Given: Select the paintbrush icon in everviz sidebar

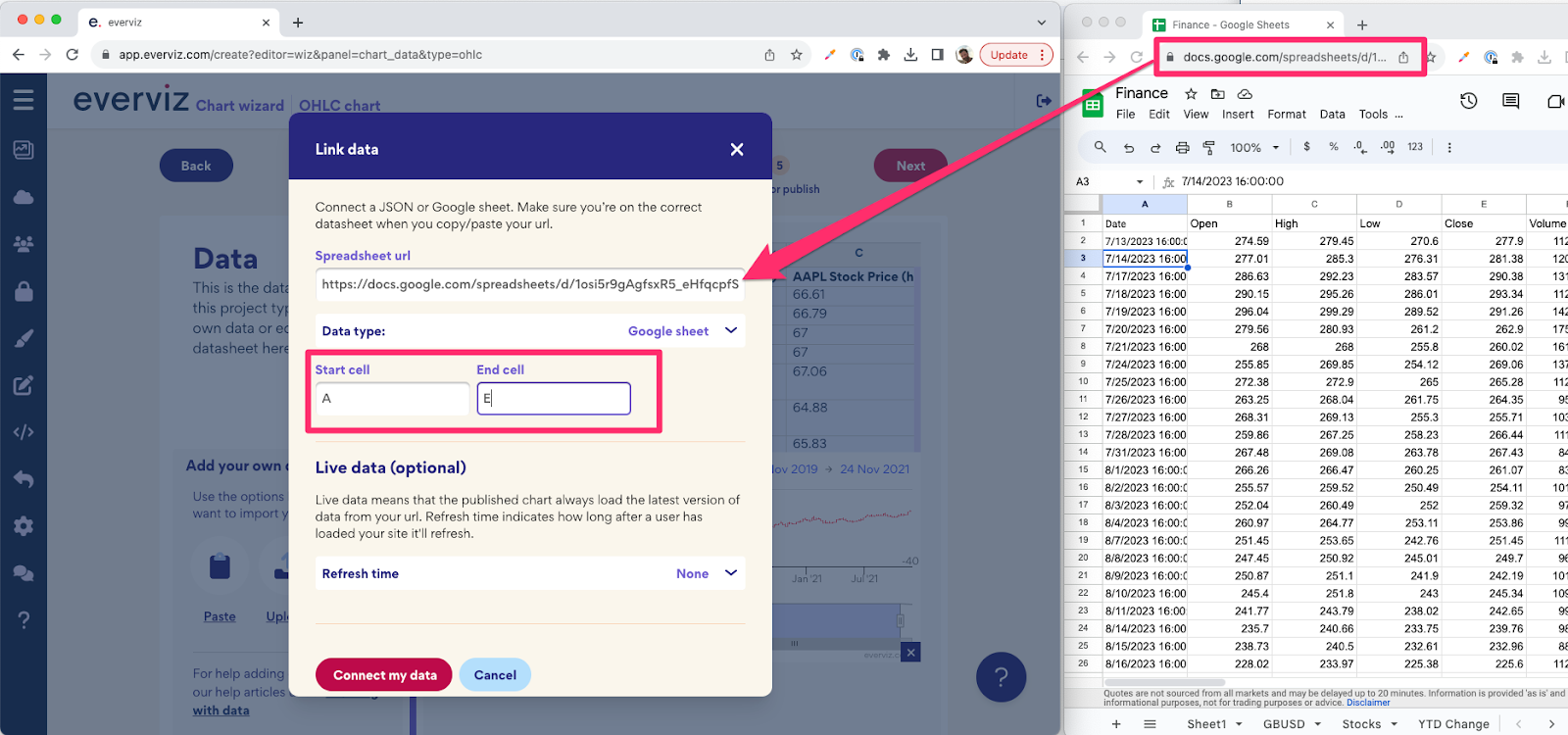Looking at the screenshot, I should coord(24,338).
